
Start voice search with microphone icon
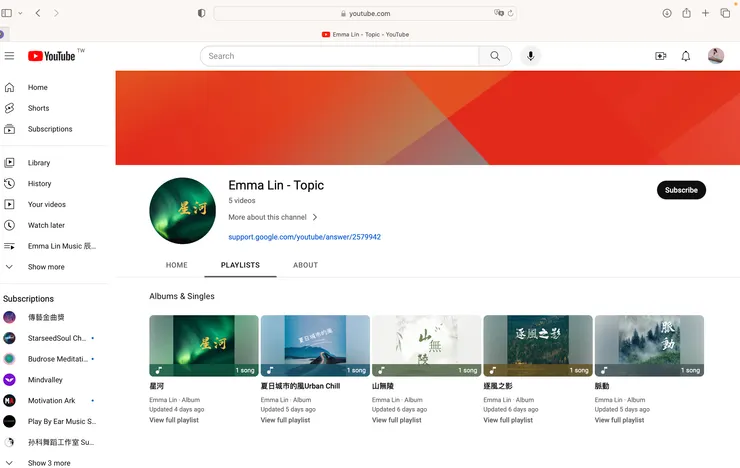click(530, 56)
